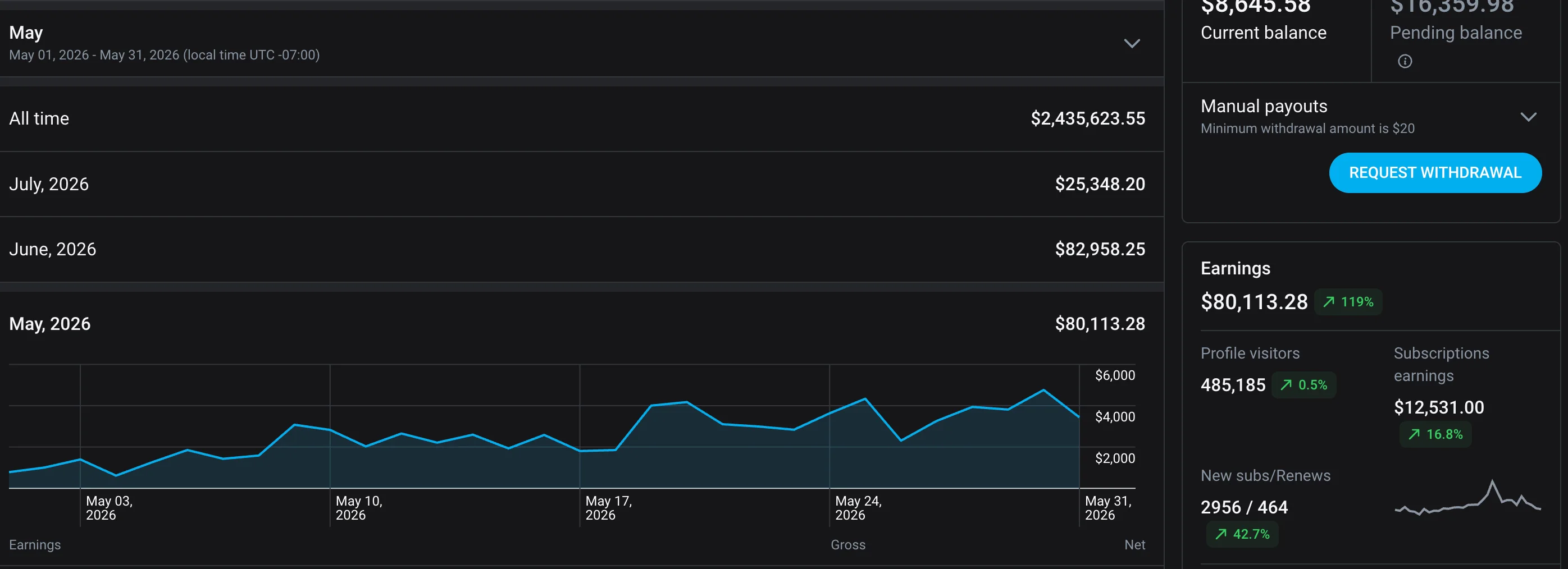Click the 42.7% new subs badge

pos(1242,534)
